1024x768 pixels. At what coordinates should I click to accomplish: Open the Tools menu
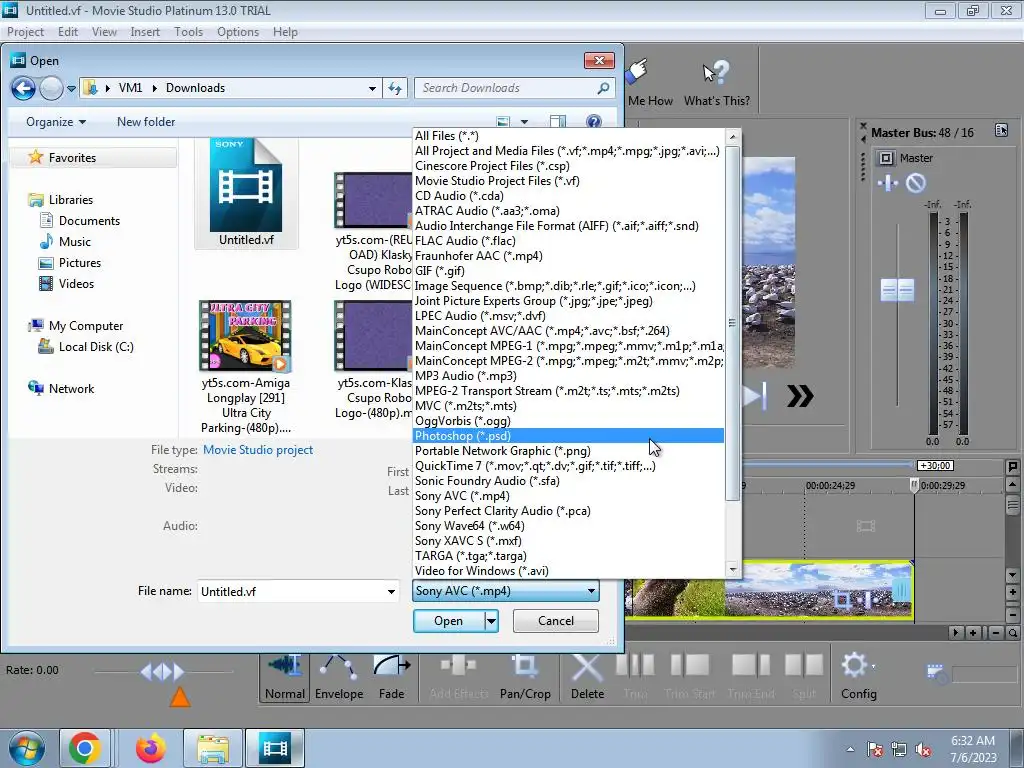189,32
